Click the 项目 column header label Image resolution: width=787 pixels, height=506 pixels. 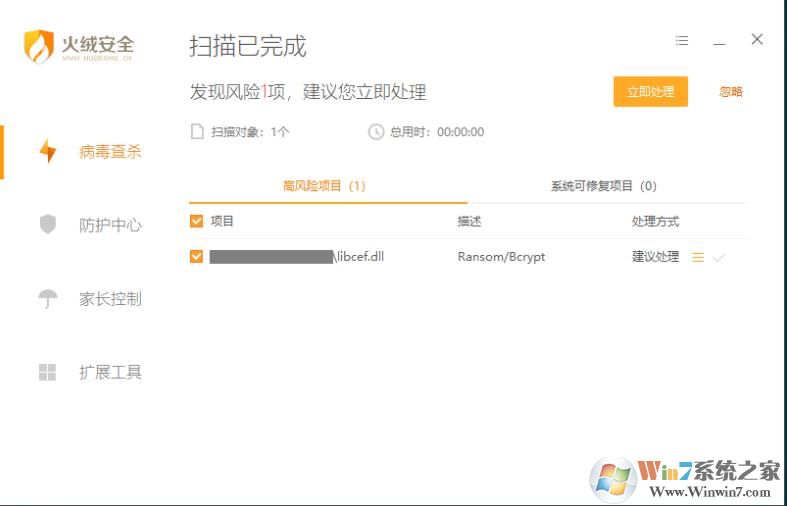[x=222, y=221]
